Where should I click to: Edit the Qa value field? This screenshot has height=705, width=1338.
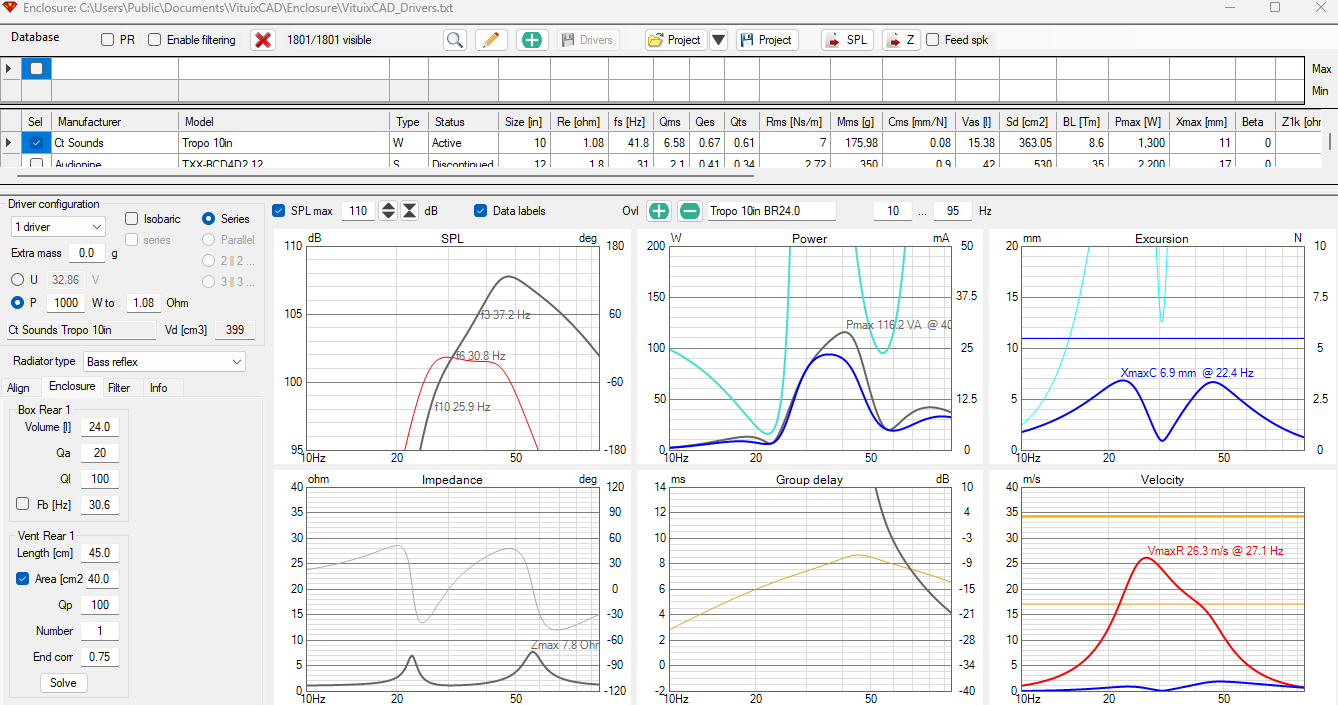tap(100, 453)
